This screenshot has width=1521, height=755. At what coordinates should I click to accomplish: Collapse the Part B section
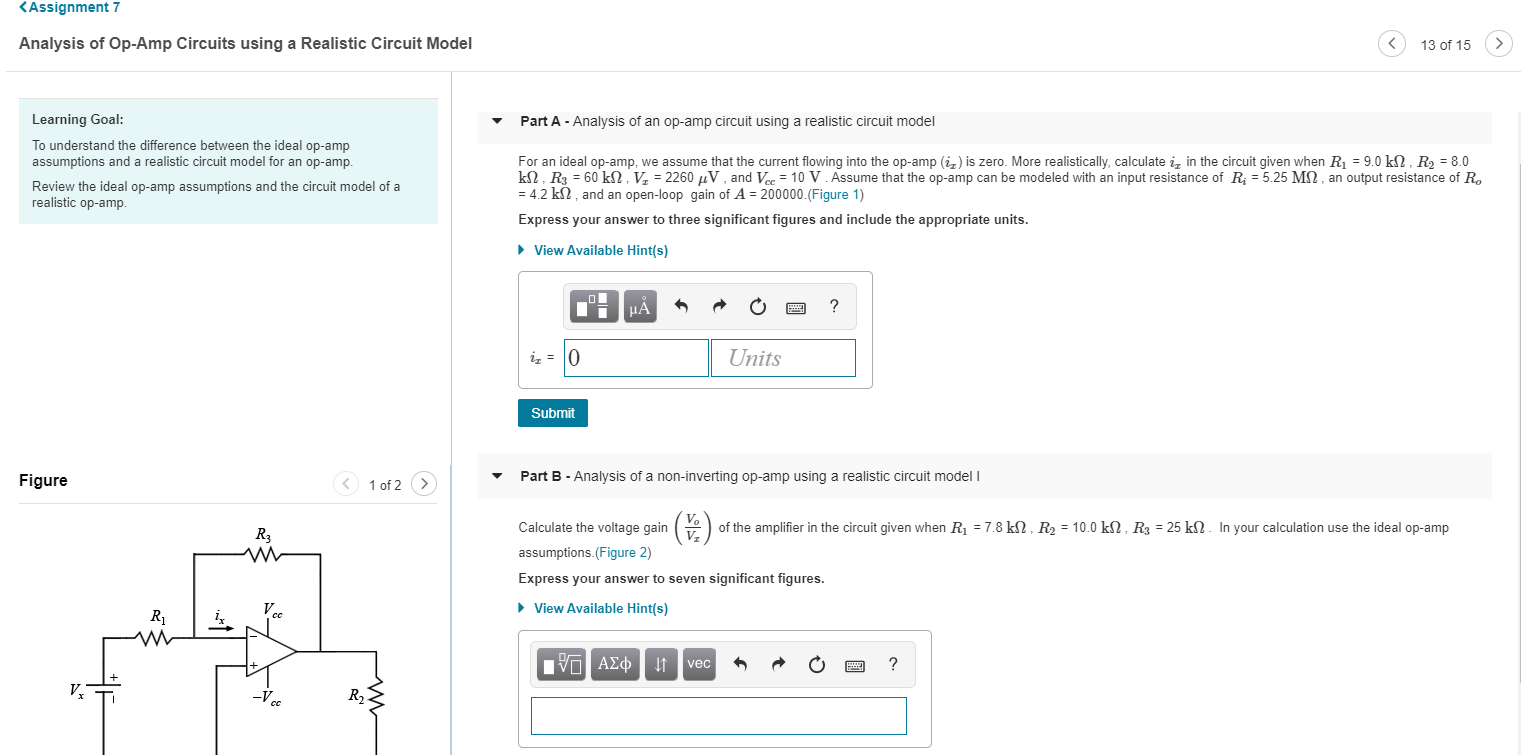point(497,476)
